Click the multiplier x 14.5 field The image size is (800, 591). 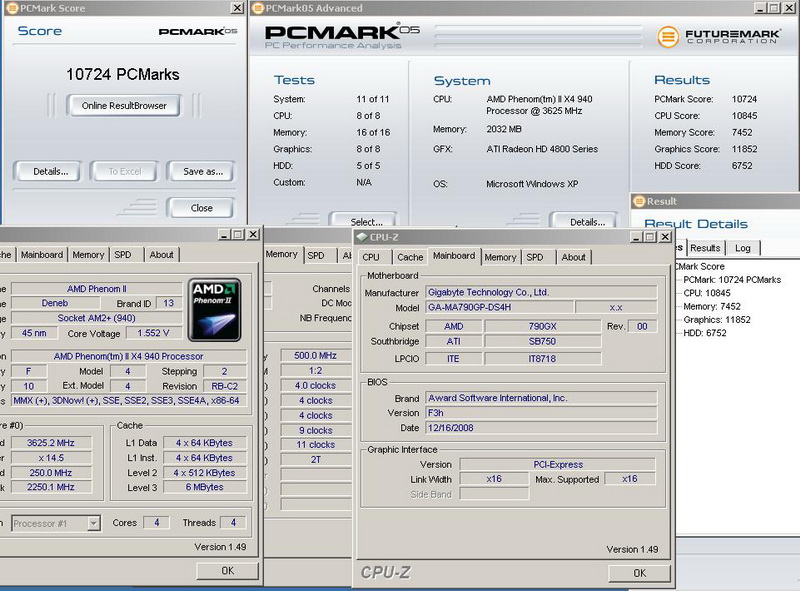51,458
